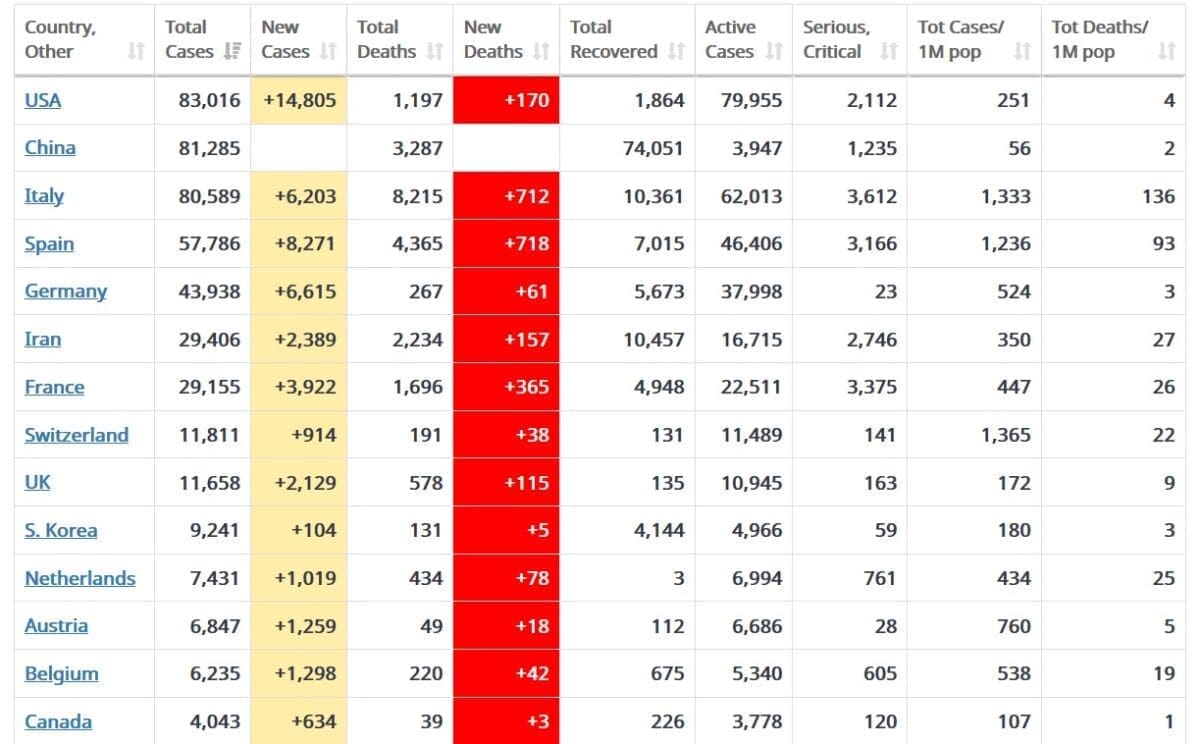Click Total Recovered sort arrows icon
The width and height of the screenshot is (1200, 744).
(676, 52)
